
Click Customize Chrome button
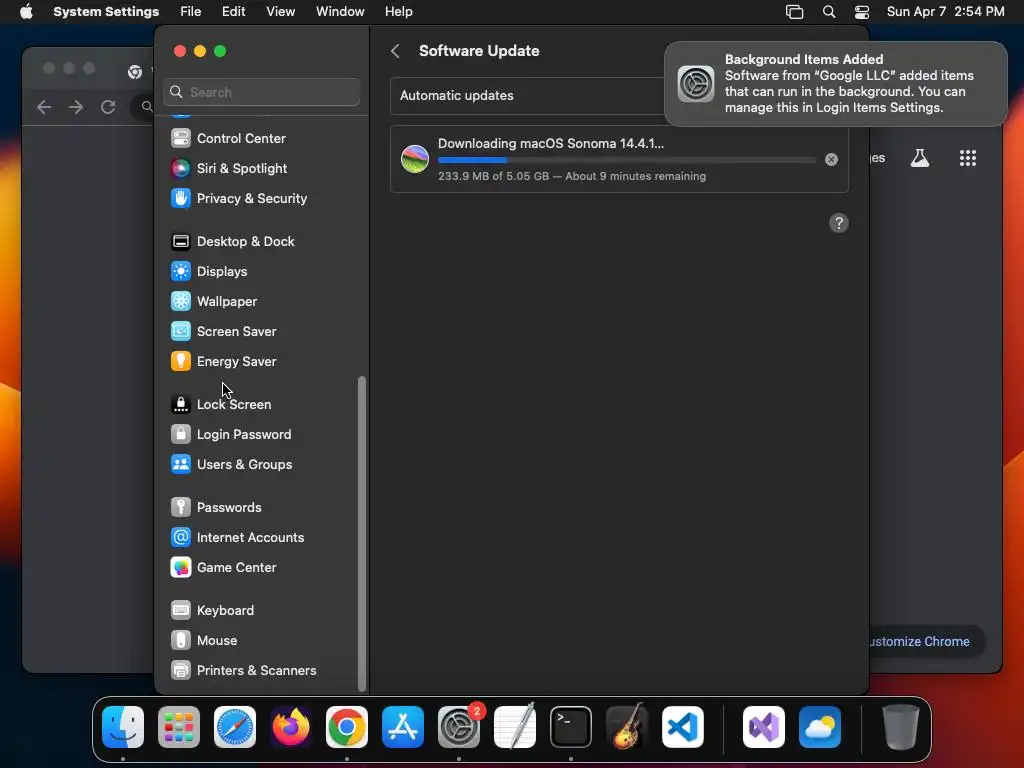click(925, 641)
